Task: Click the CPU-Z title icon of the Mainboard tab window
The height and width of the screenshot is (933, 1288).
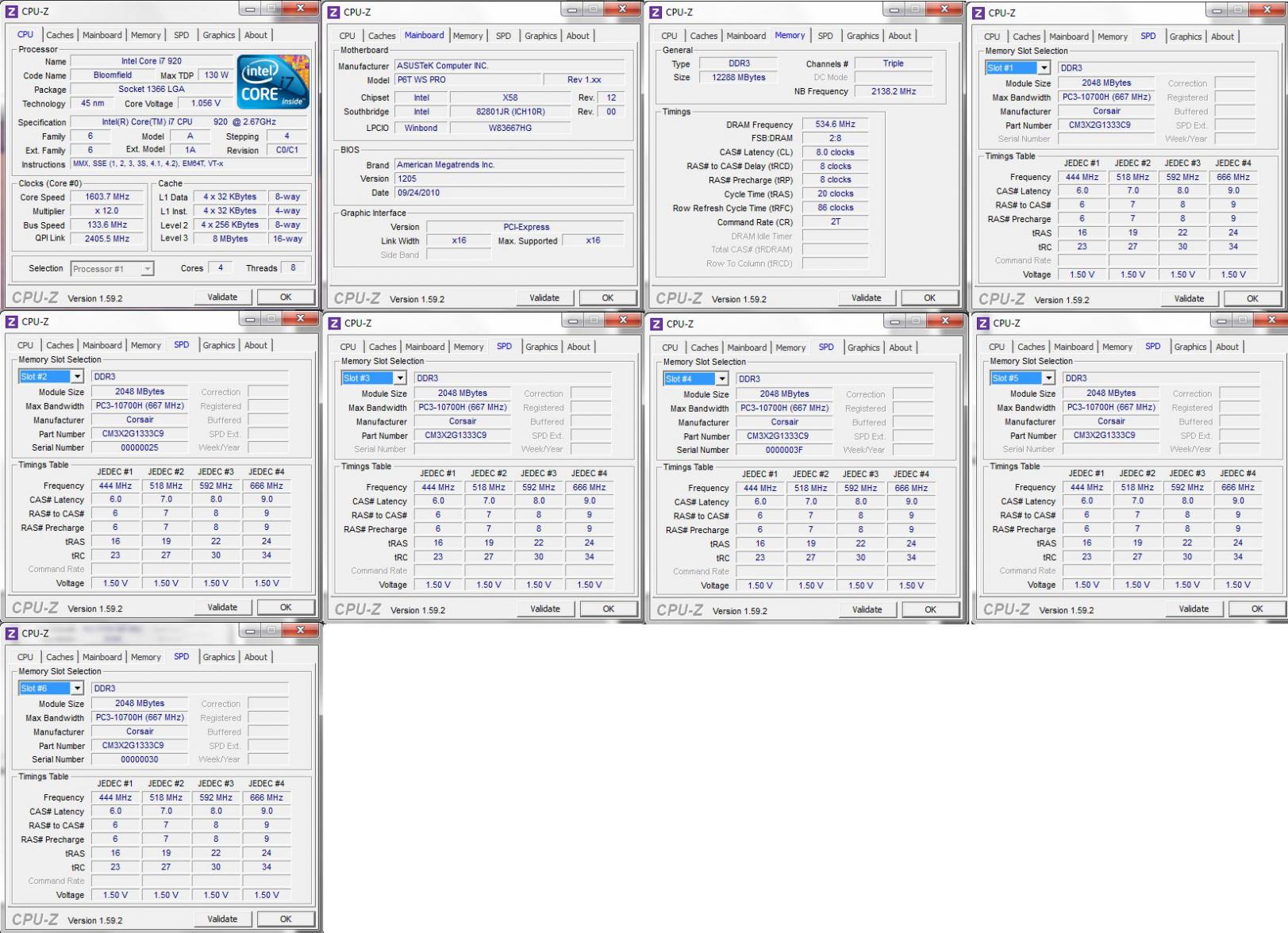Action: [x=334, y=12]
